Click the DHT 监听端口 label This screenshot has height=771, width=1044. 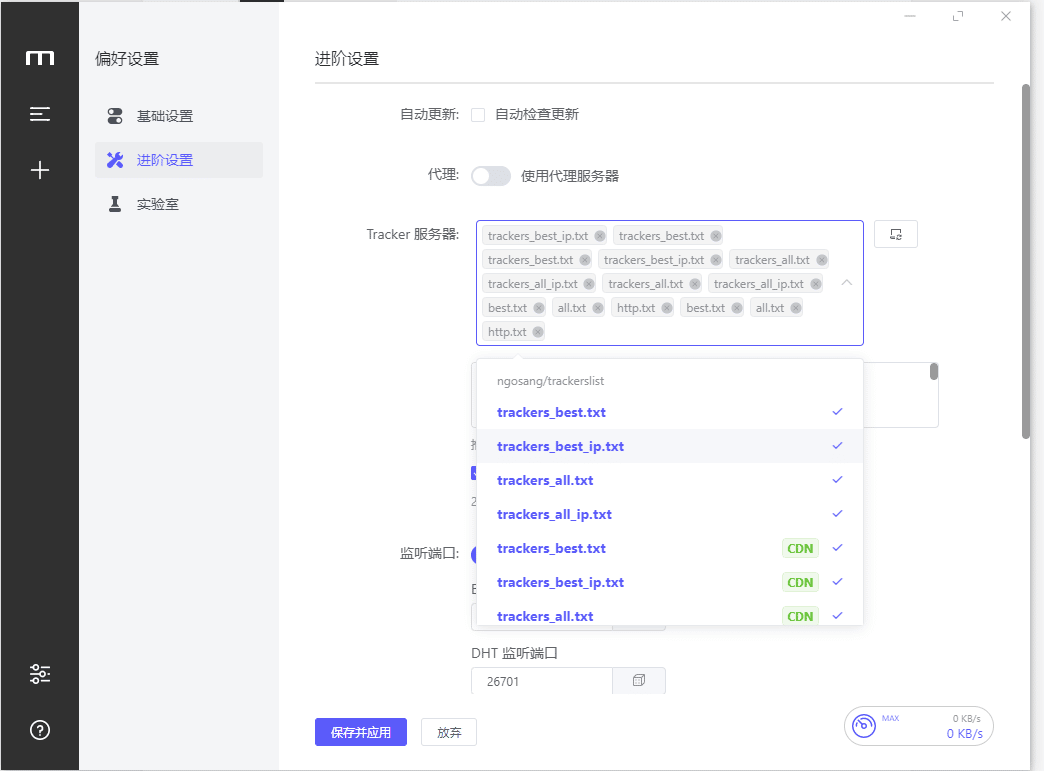514,653
